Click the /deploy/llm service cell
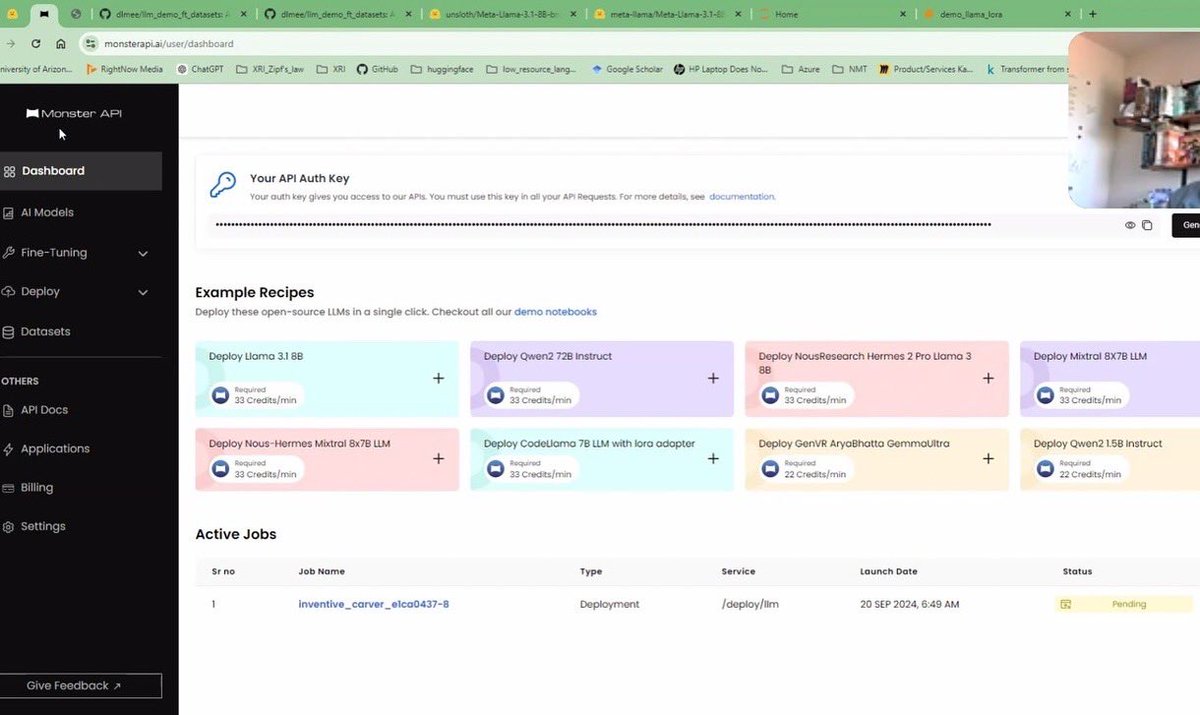1200x715 pixels. 750,604
